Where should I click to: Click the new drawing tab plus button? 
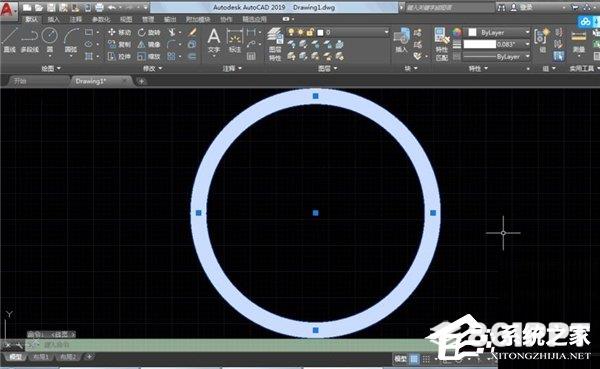coord(141,81)
